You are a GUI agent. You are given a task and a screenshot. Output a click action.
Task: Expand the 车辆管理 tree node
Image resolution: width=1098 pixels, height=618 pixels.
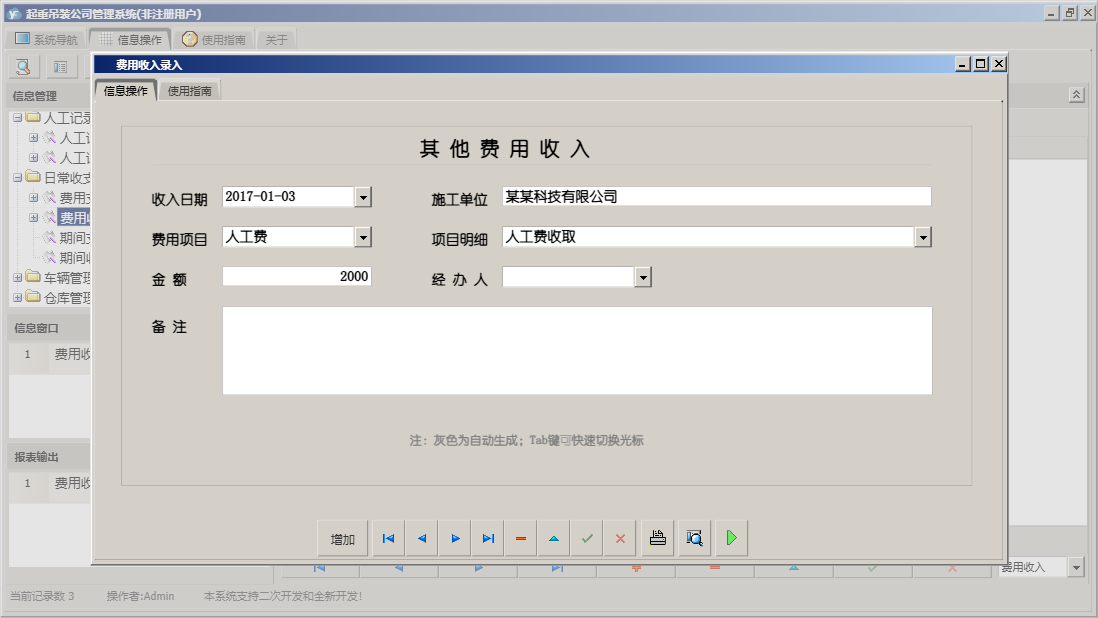(18, 277)
